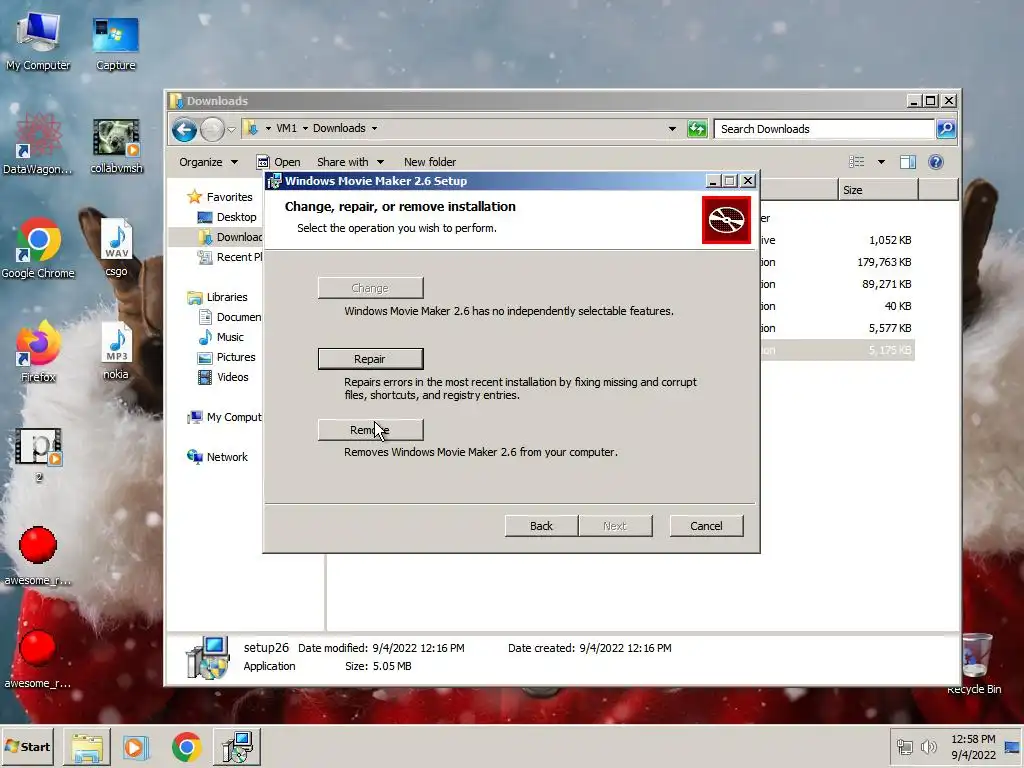
Task: Click the search magnifier in Downloads window
Action: click(x=946, y=129)
